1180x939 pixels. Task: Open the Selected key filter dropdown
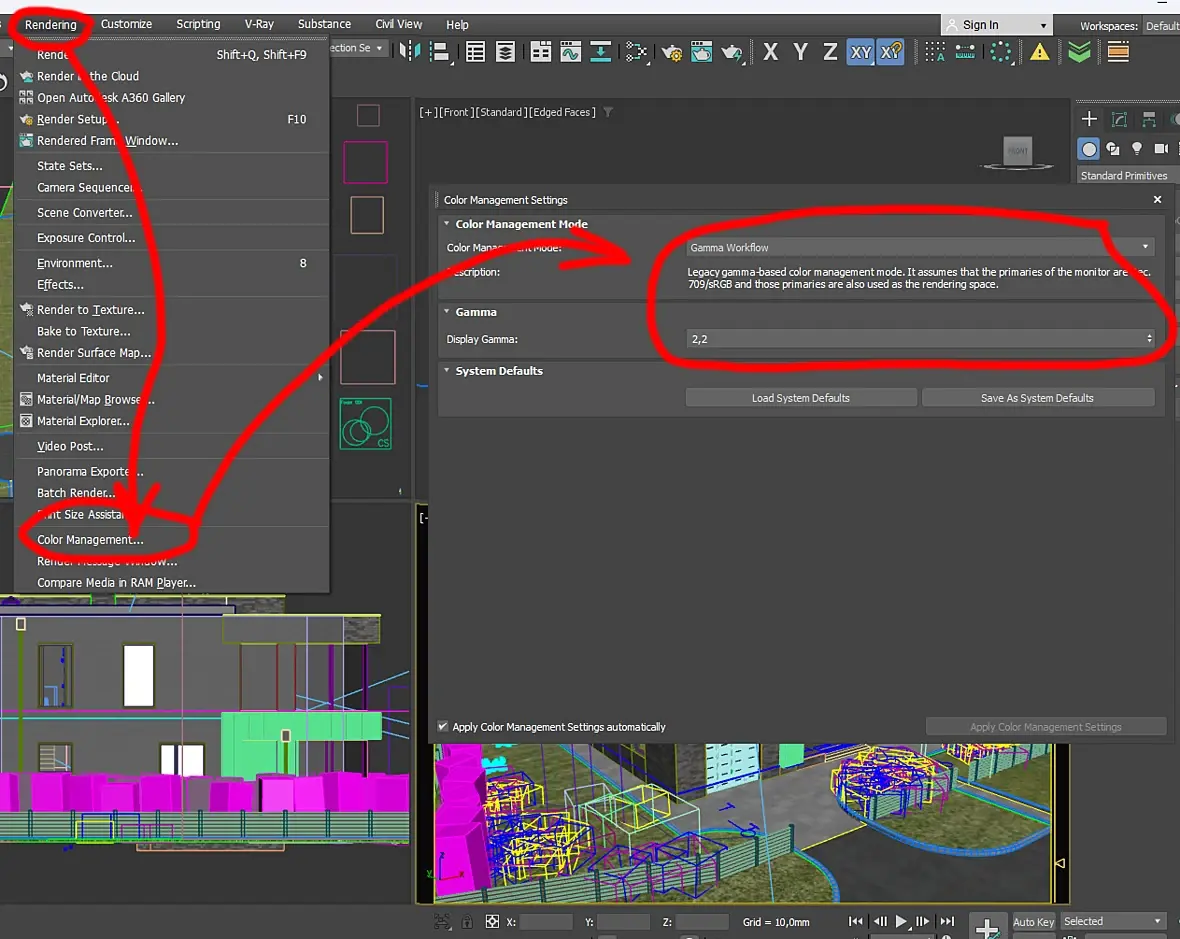pos(1112,921)
